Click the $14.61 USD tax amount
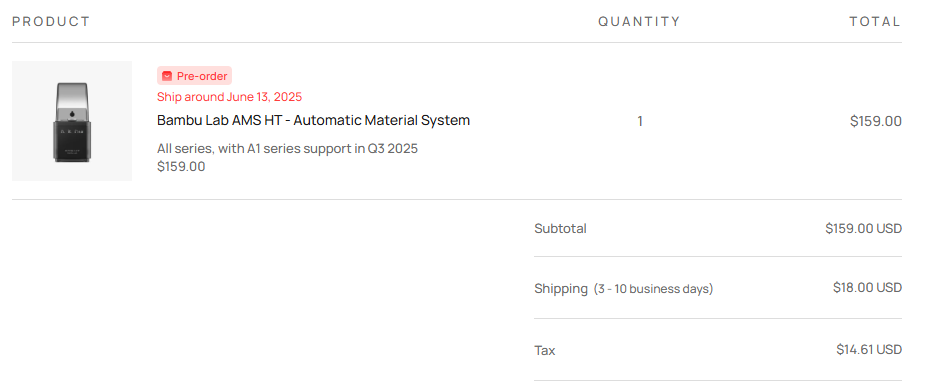Viewport: 941px width, 382px height. 869,349
